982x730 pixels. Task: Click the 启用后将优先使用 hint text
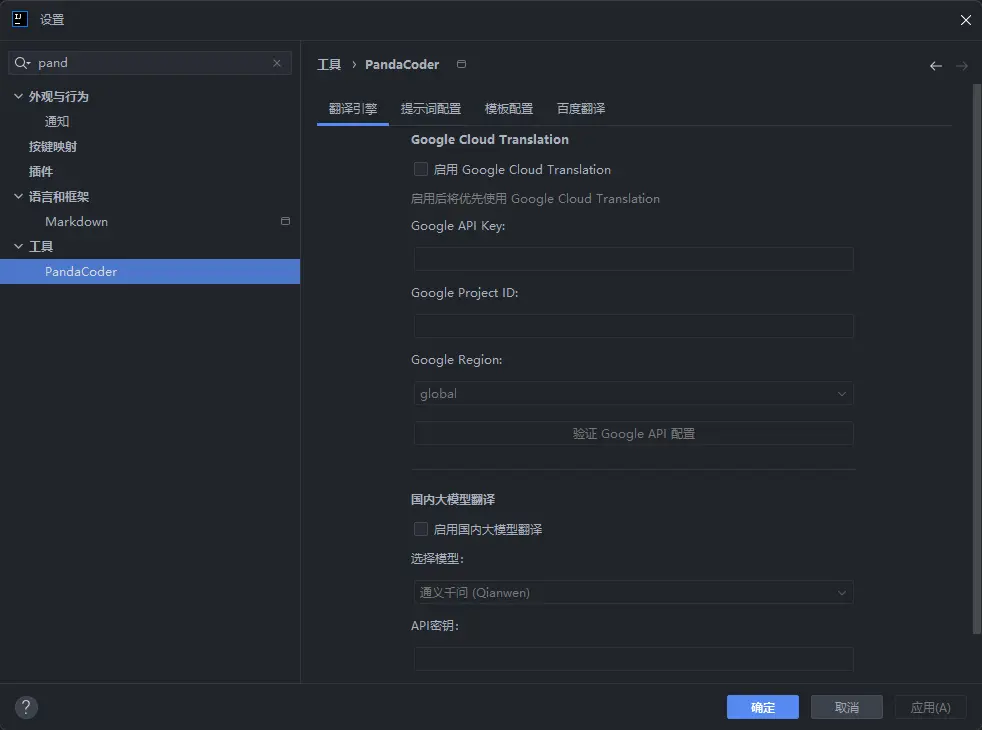pos(535,198)
